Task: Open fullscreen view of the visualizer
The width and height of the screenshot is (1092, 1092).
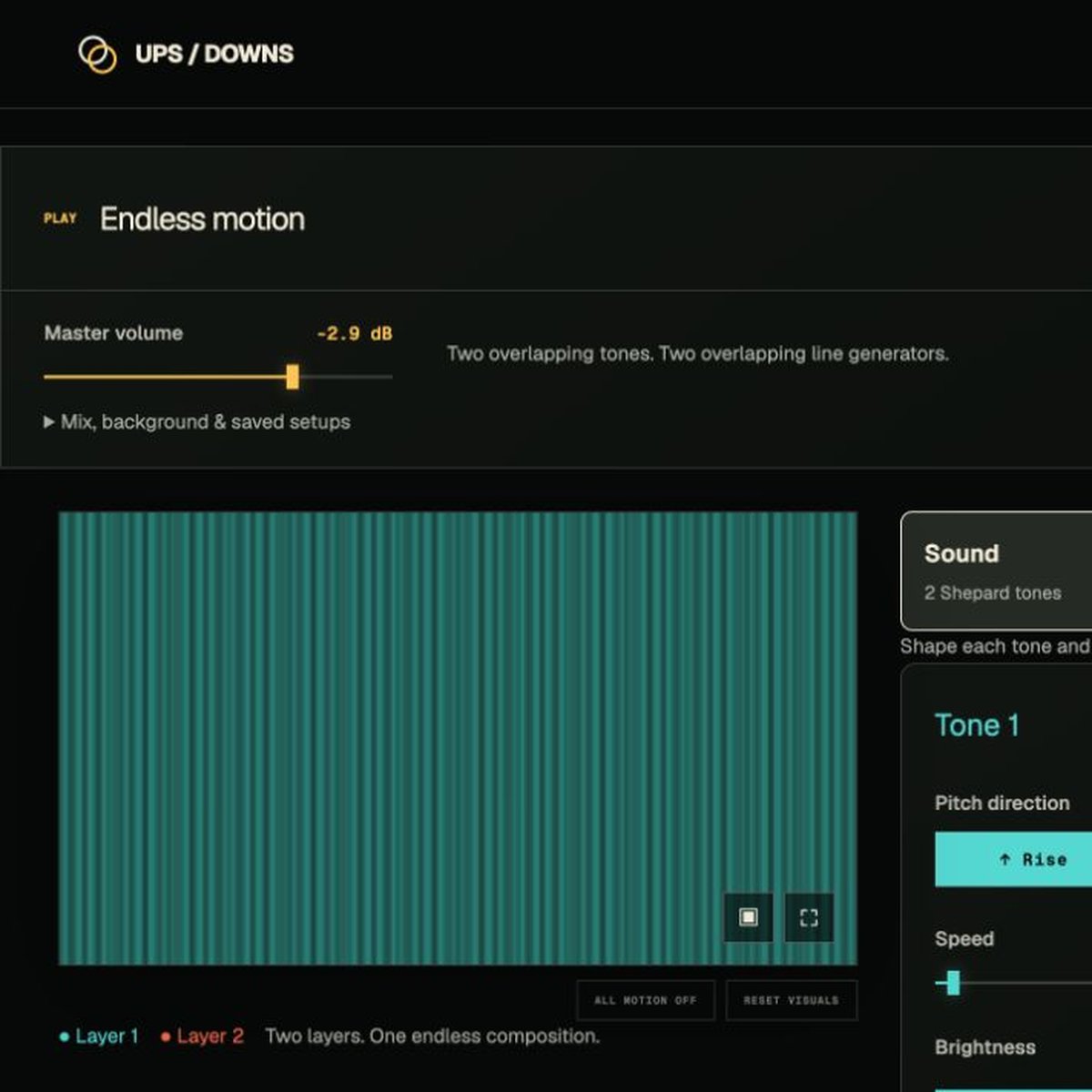Action: pyautogui.click(x=809, y=917)
